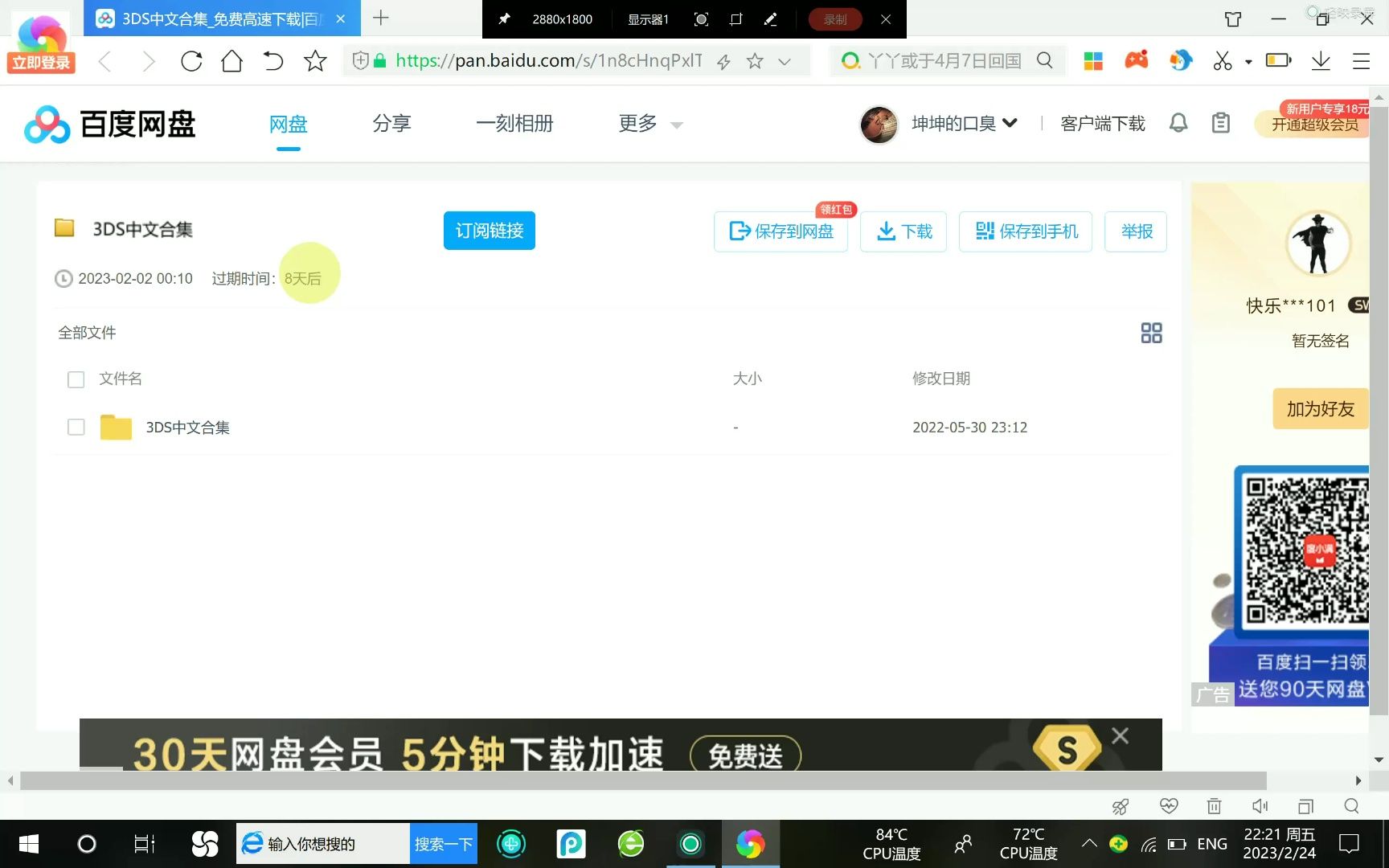Click the 立即登录 login badge
Screen dimensions: 1389x868
click(x=41, y=63)
